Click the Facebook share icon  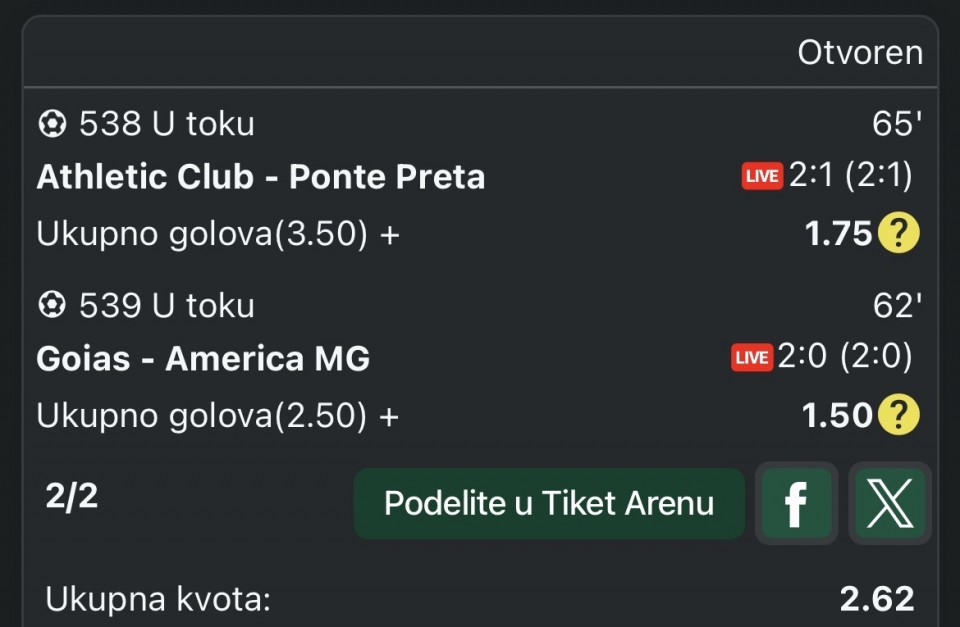[x=796, y=504]
